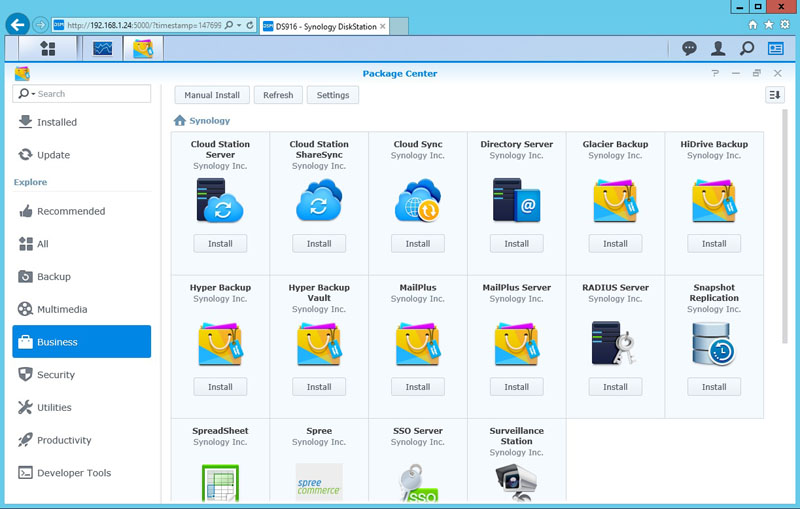Click the Glacier Backup package icon
Image resolution: width=800 pixels, height=509 pixels.
(615, 200)
